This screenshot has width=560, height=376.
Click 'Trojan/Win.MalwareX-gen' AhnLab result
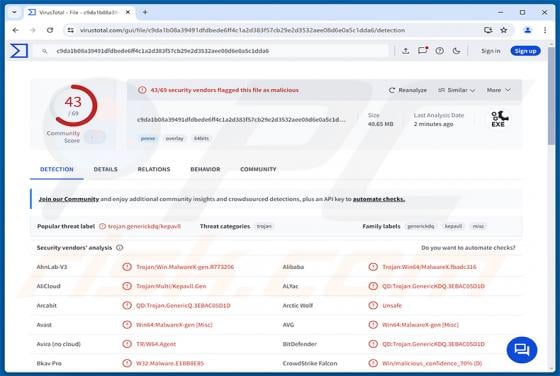coord(185,267)
